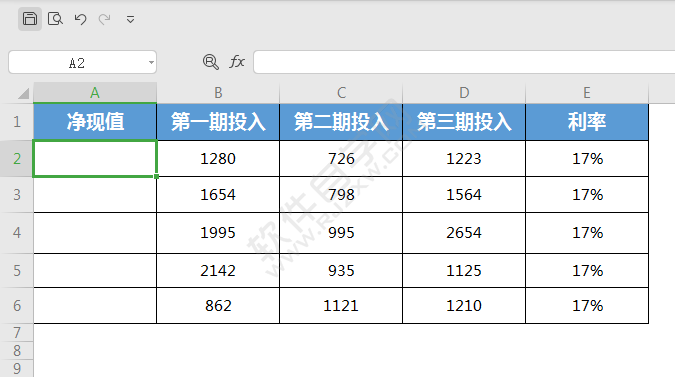The image size is (675, 377).
Task: Select row 2 header
Action: 17,159
